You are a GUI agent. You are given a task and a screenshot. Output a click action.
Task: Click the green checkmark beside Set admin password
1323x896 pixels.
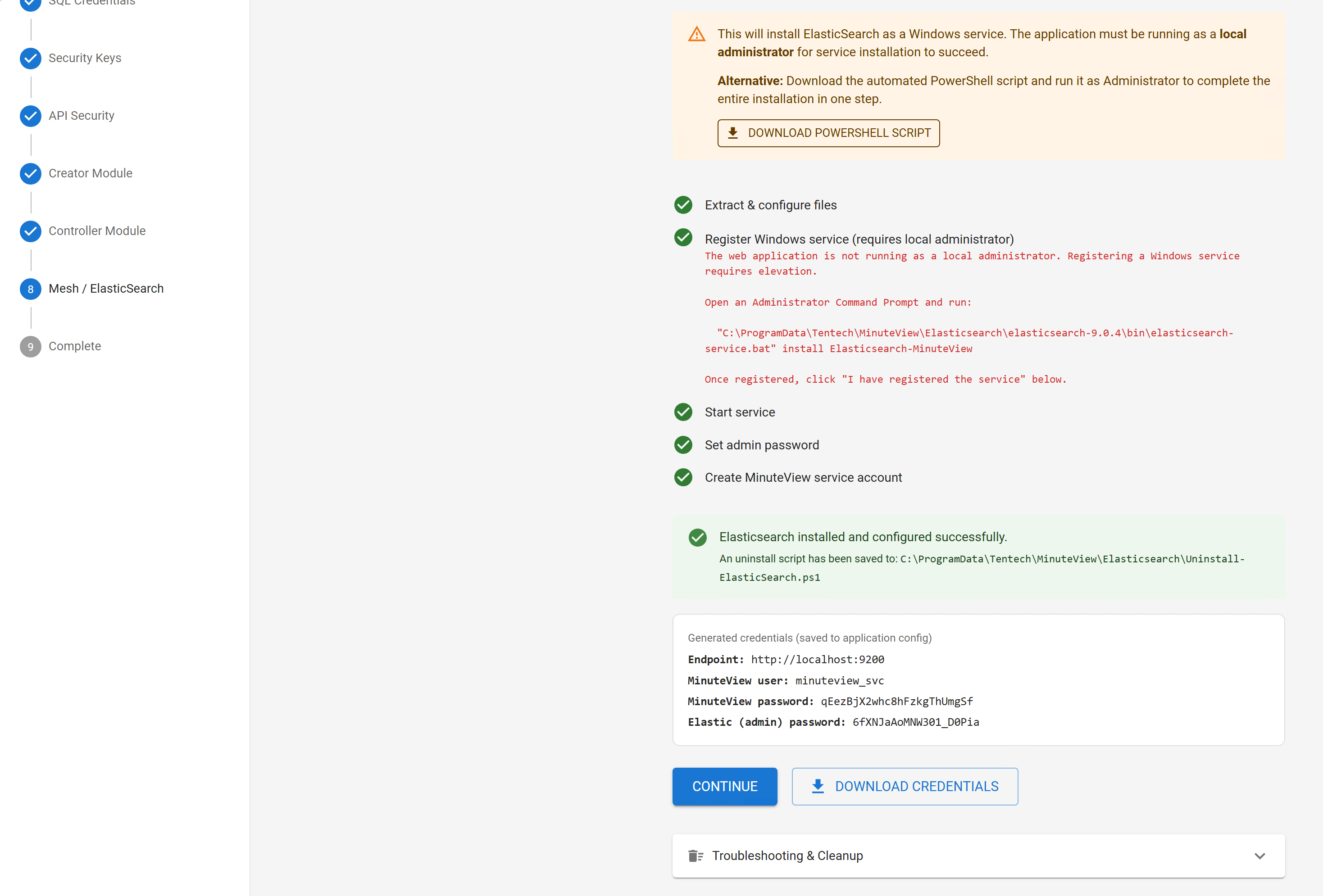(683, 445)
